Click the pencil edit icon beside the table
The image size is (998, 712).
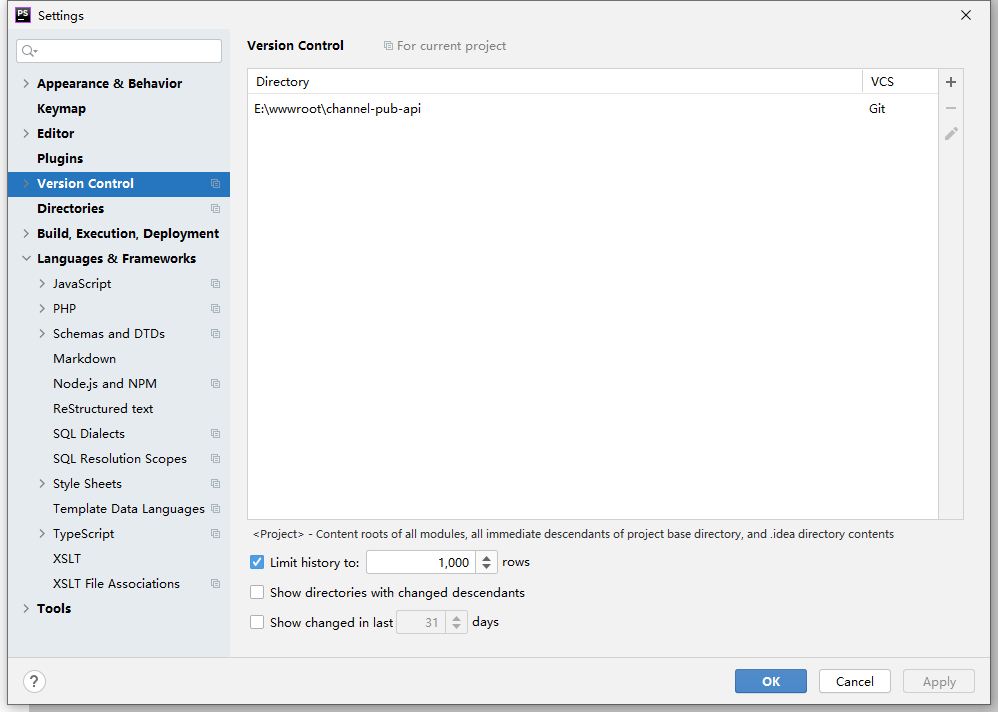click(951, 134)
